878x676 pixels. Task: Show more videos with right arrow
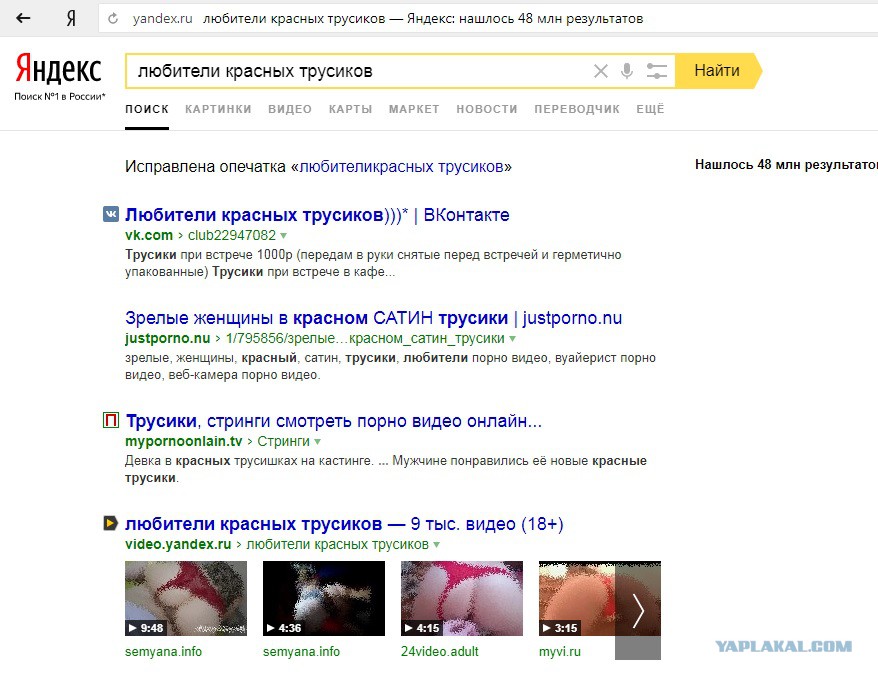tap(638, 610)
